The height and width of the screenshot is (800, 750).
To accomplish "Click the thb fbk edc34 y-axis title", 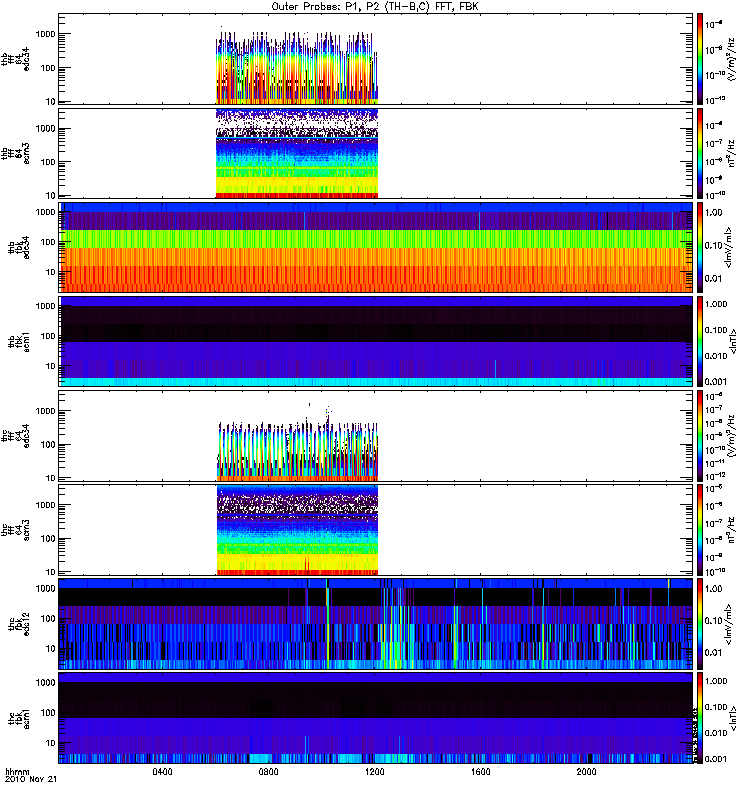I will [x=19, y=247].
